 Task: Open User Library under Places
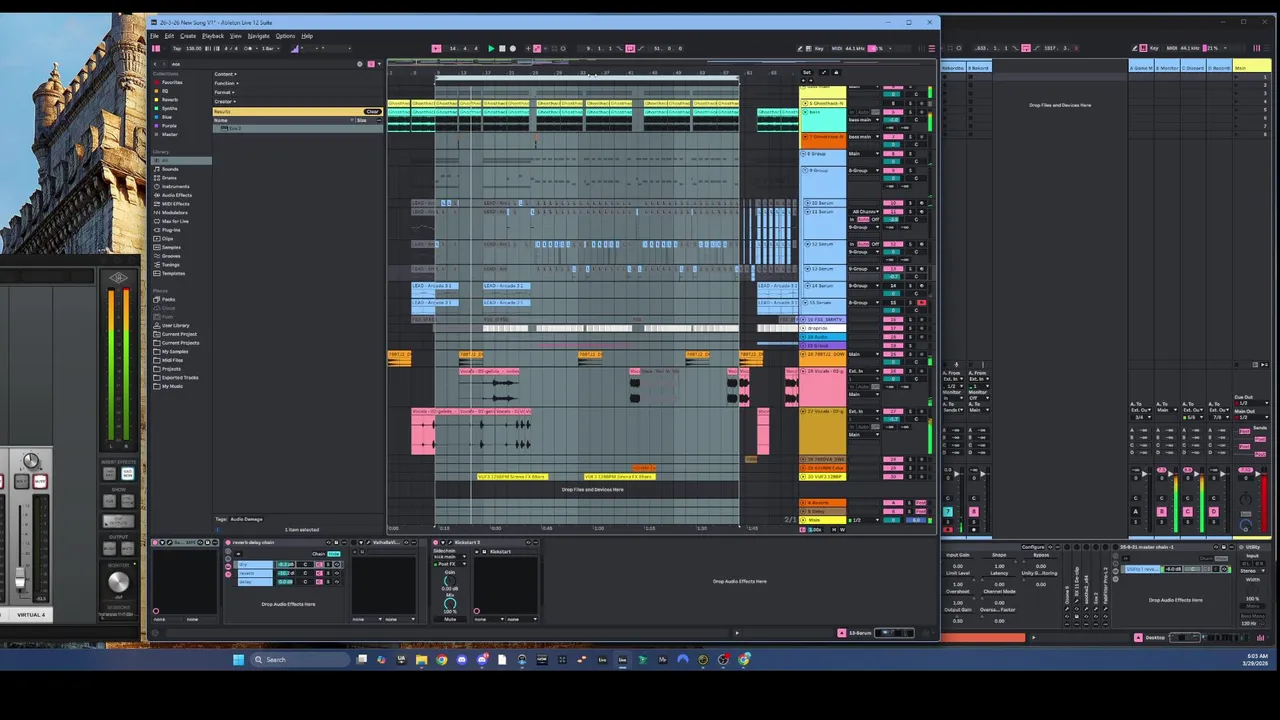[175, 325]
